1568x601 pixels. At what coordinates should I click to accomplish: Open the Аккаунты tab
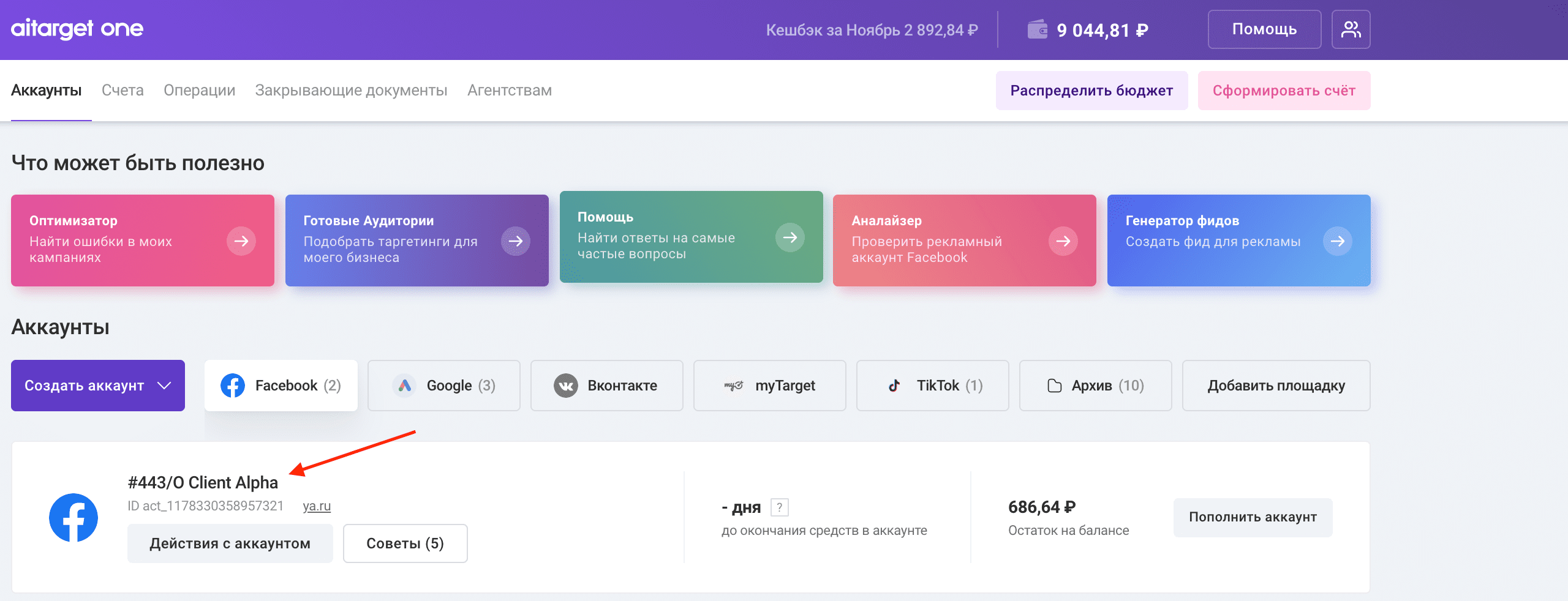click(x=47, y=91)
